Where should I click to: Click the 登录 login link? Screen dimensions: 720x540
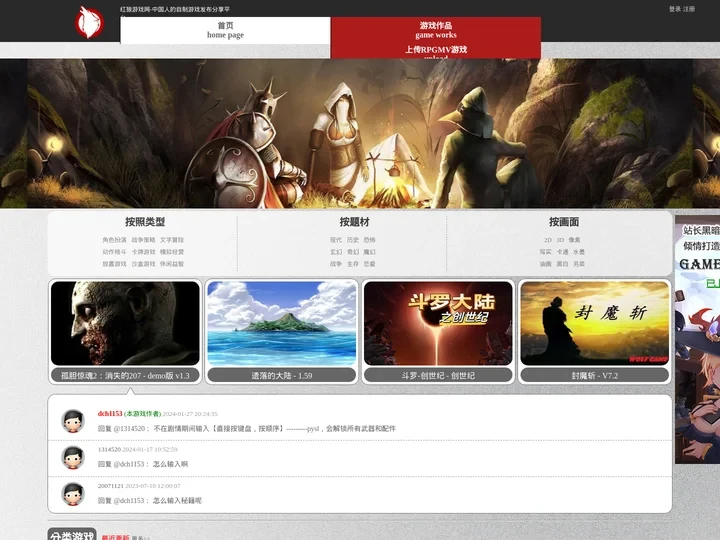pyautogui.click(x=675, y=9)
